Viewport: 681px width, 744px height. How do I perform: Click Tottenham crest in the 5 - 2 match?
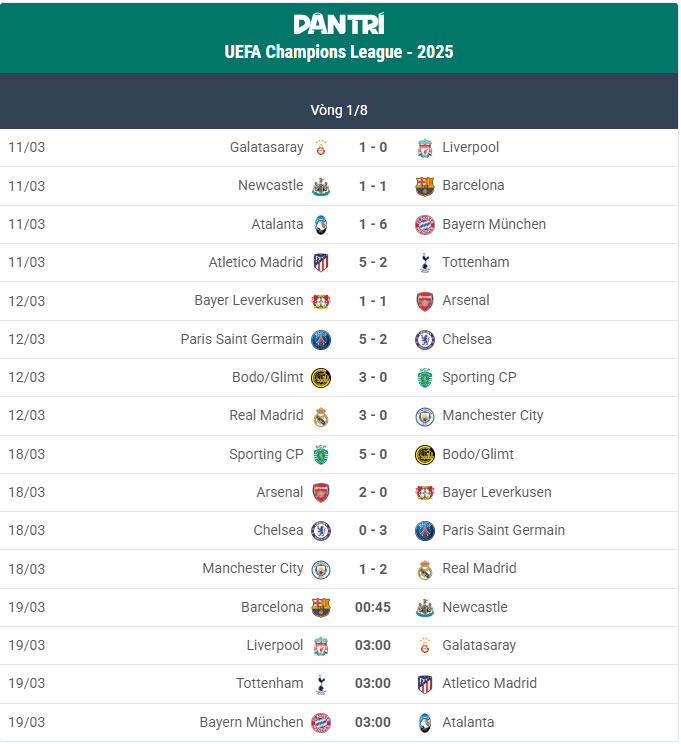pyautogui.click(x=425, y=263)
